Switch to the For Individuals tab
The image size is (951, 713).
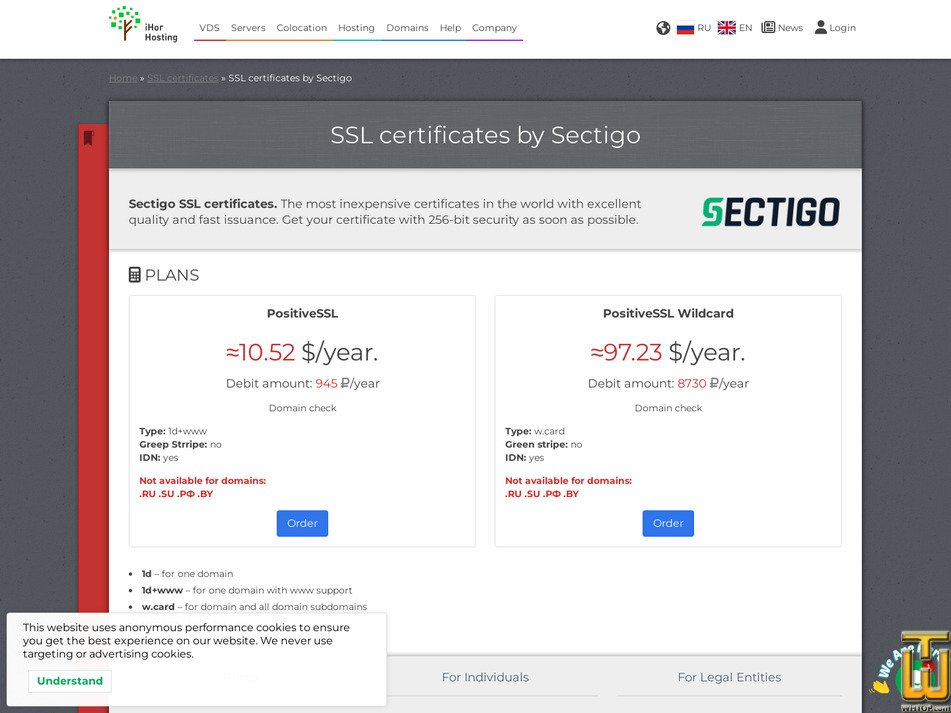485,677
